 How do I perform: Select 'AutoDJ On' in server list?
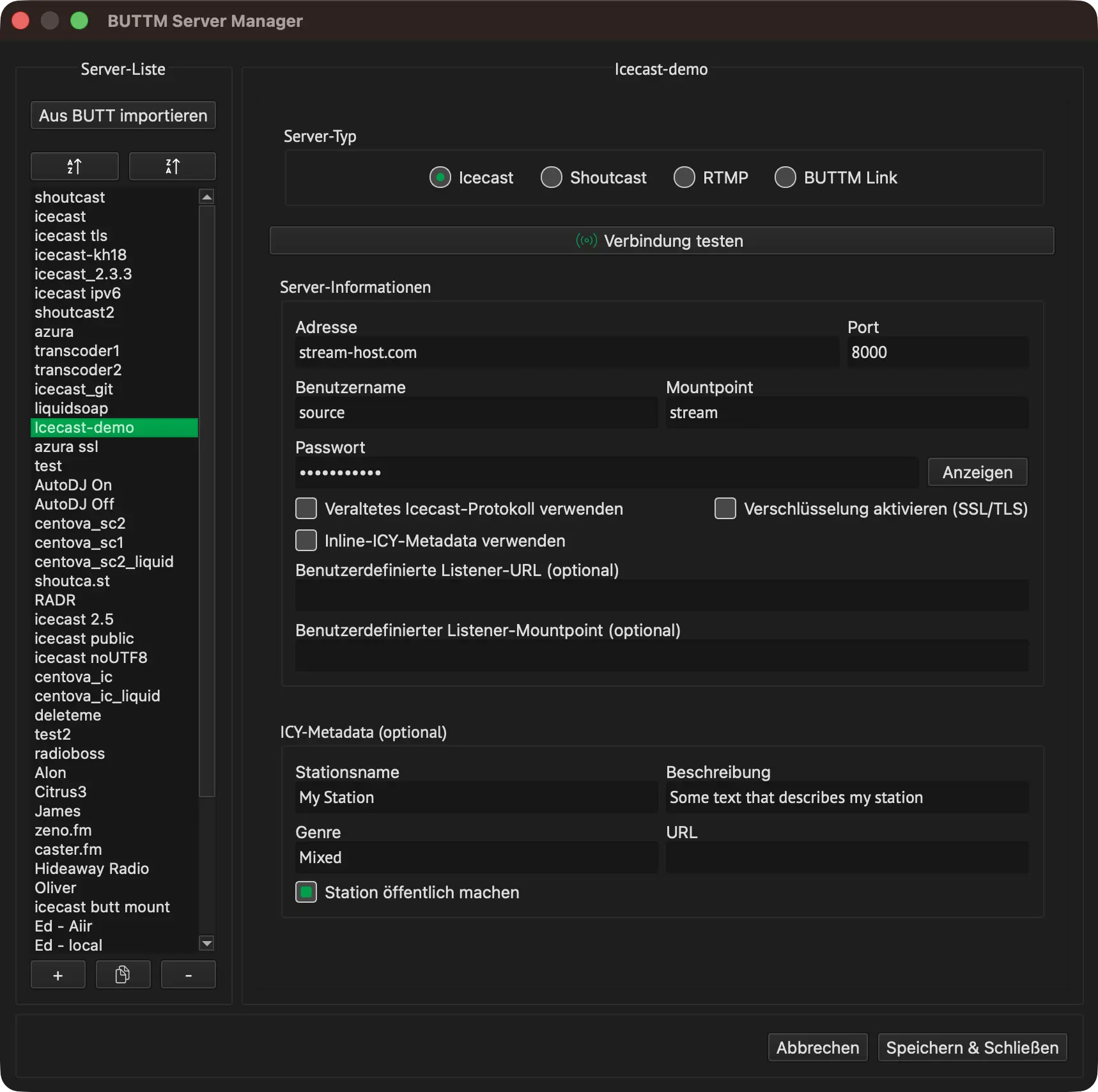[x=114, y=485]
